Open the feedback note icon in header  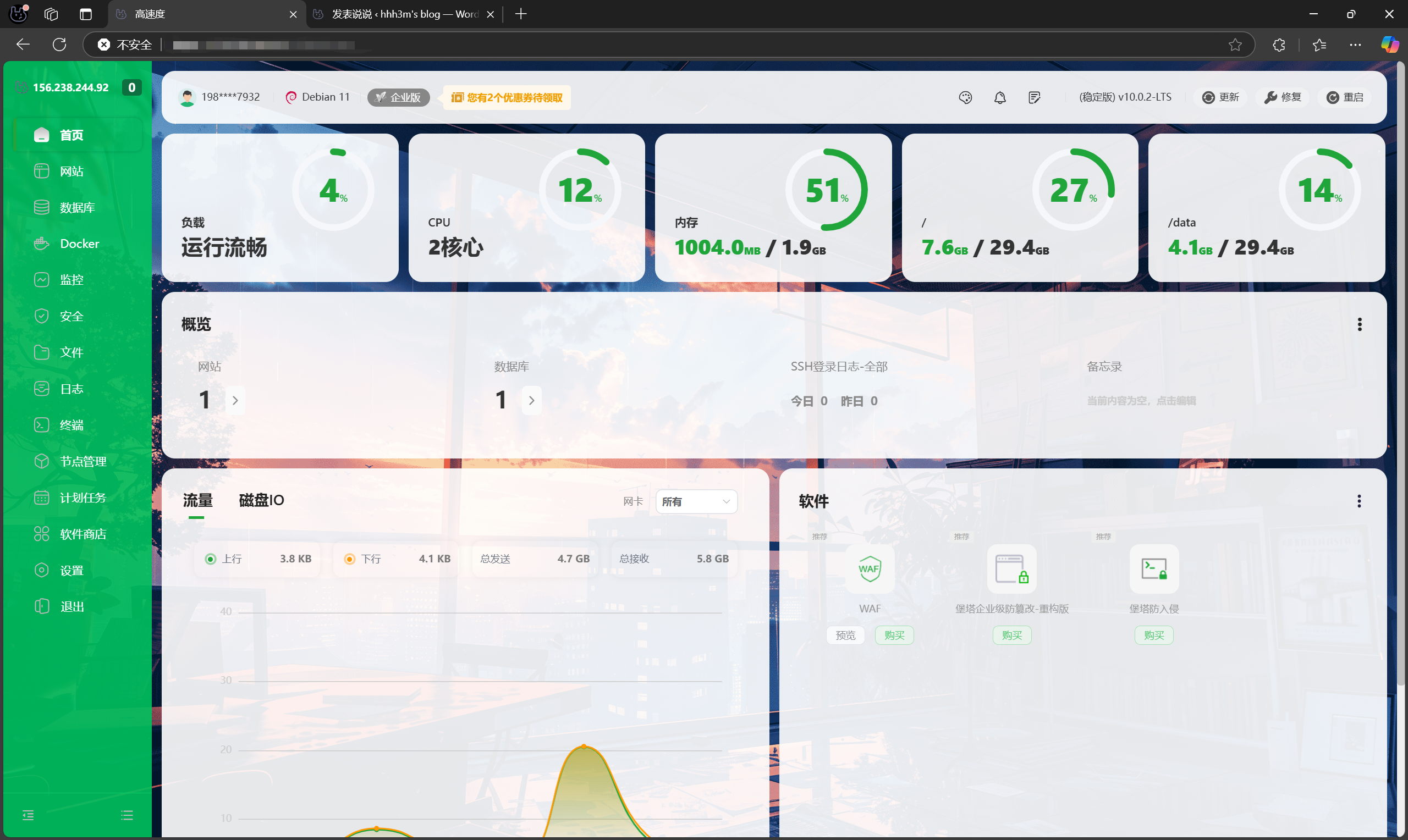1035,97
